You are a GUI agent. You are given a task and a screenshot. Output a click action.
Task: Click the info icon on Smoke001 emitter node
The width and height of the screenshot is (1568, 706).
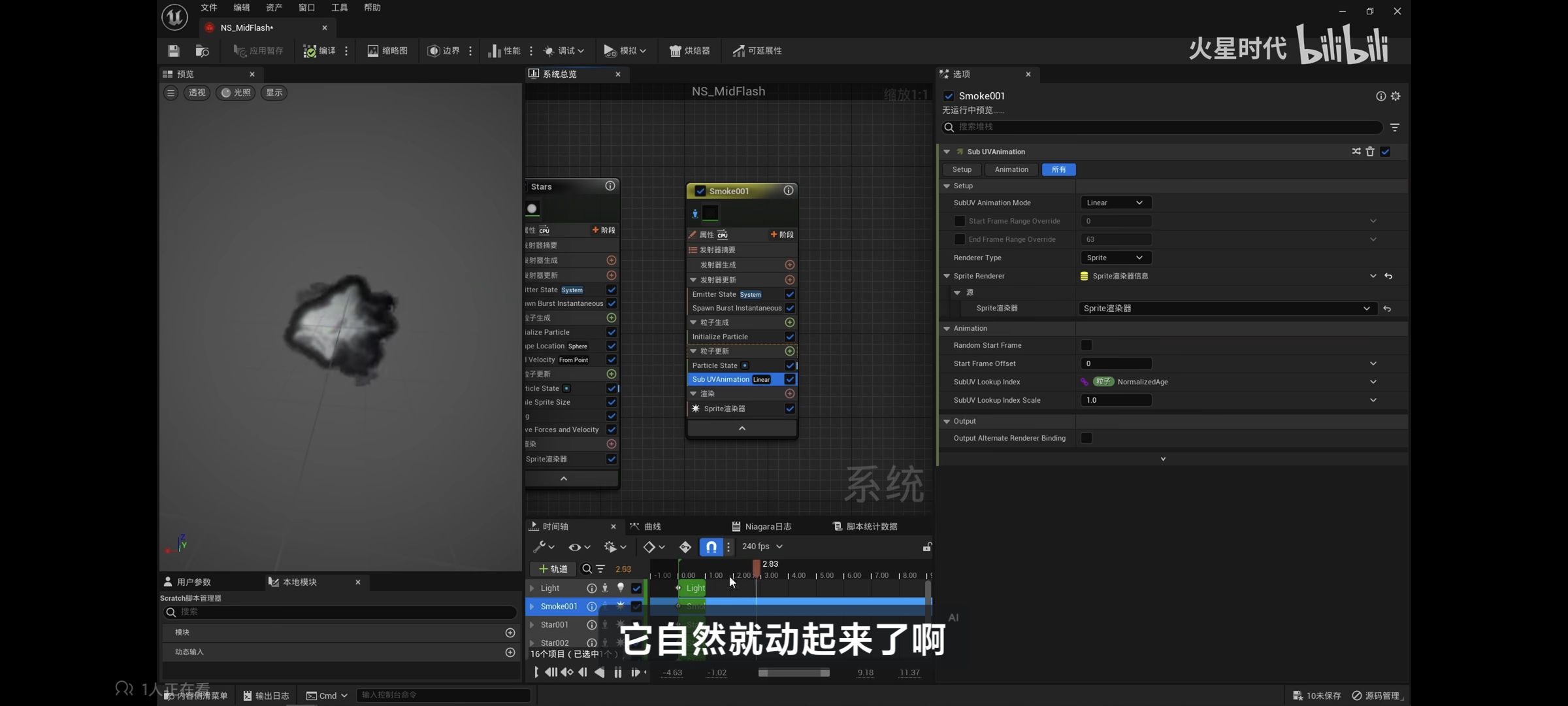[789, 191]
